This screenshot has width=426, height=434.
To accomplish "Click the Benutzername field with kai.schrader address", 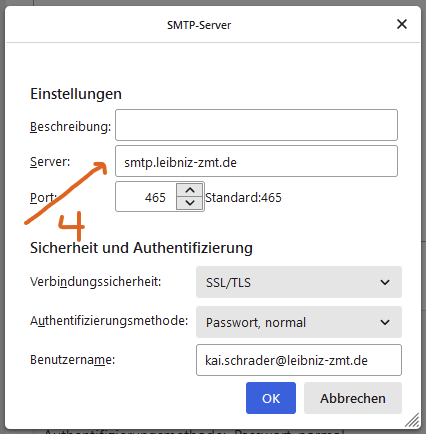I will [x=299, y=360].
